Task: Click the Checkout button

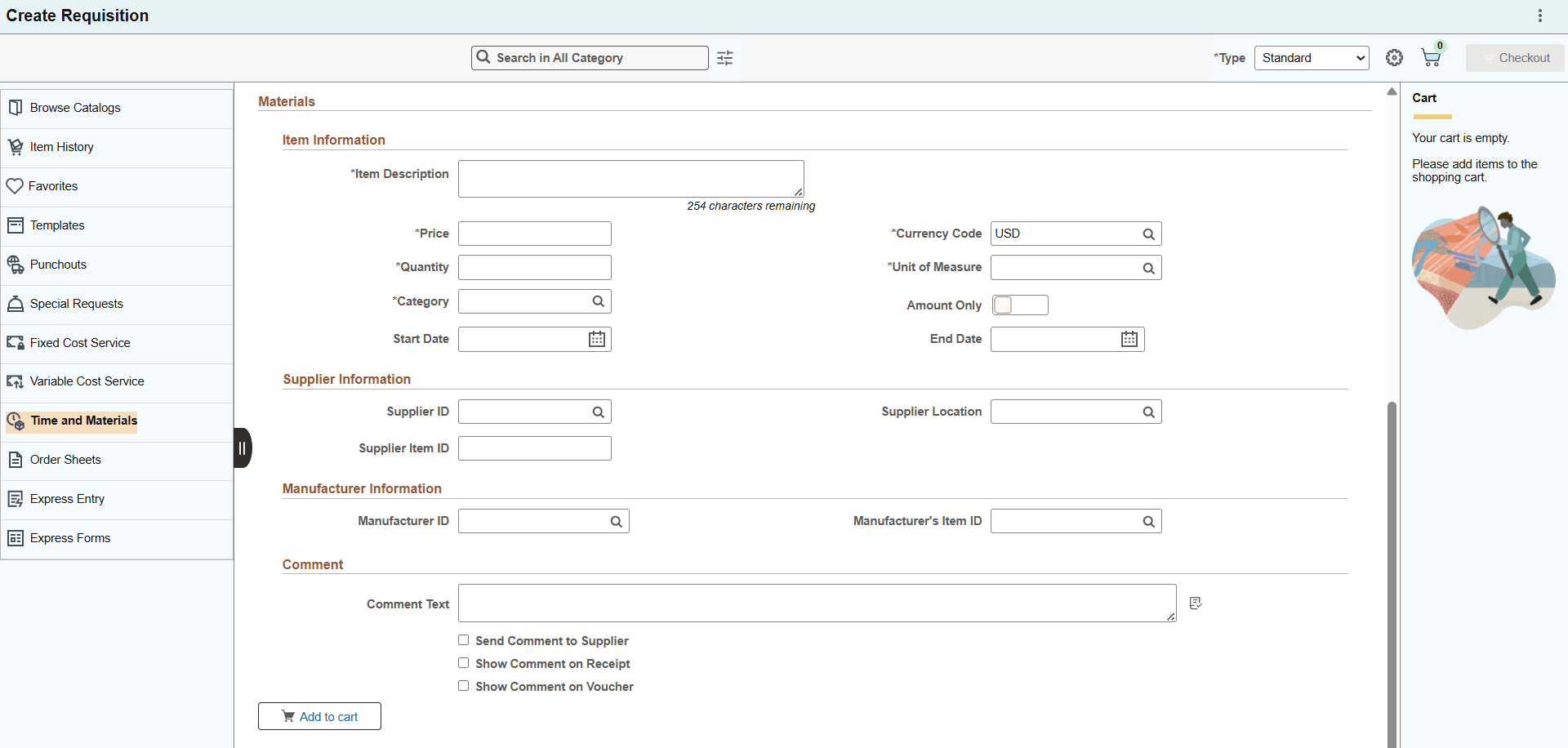Action: click(x=1515, y=58)
